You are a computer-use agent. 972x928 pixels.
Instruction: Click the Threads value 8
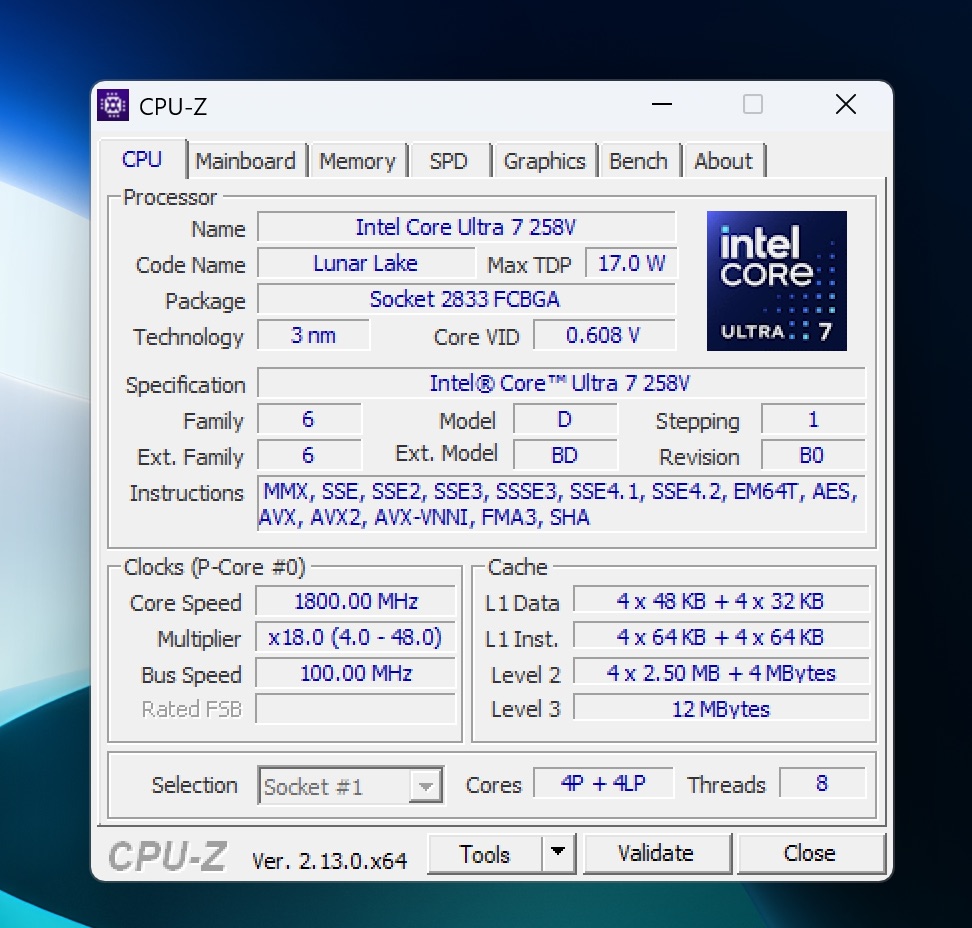coord(822,784)
